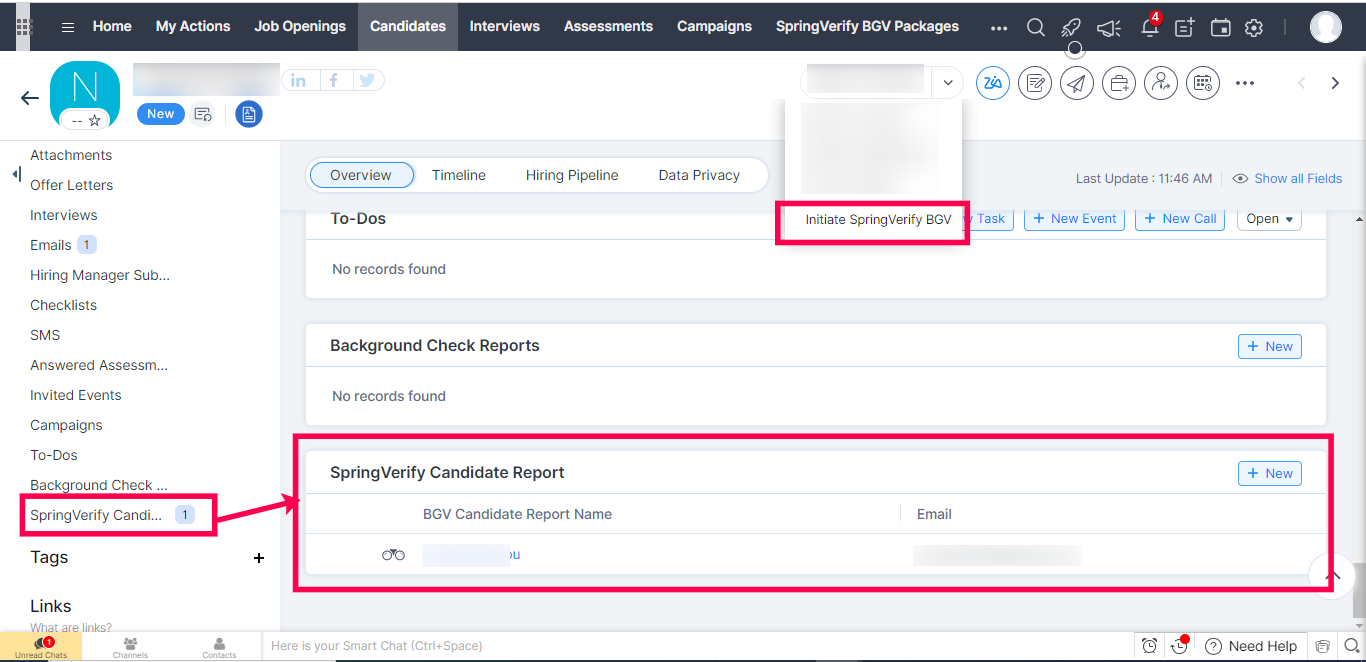
Task: Click the scroll to top arrow button
Action: click(x=1333, y=575)
